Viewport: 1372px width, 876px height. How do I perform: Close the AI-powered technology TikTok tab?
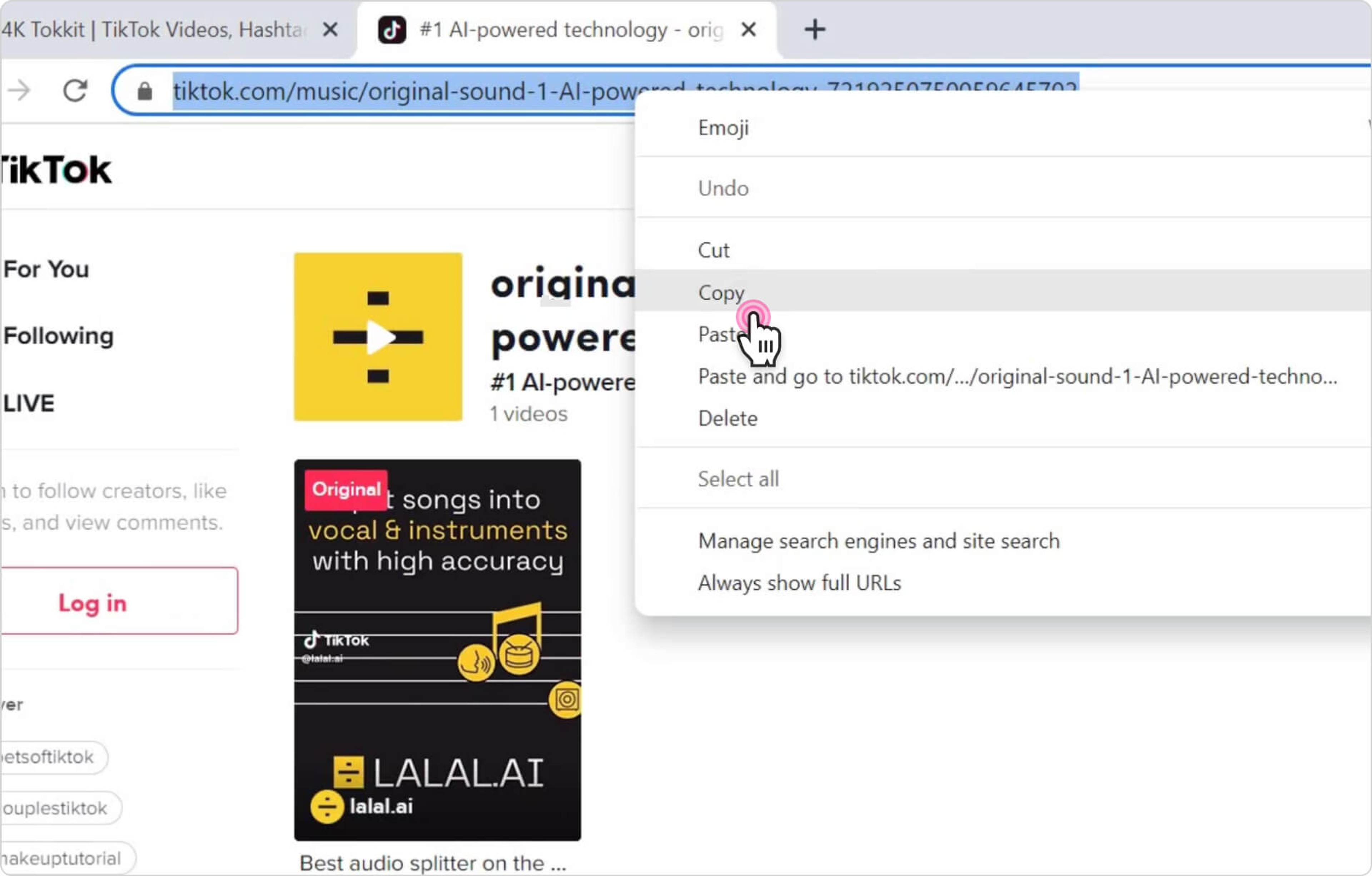click(749, 30)
